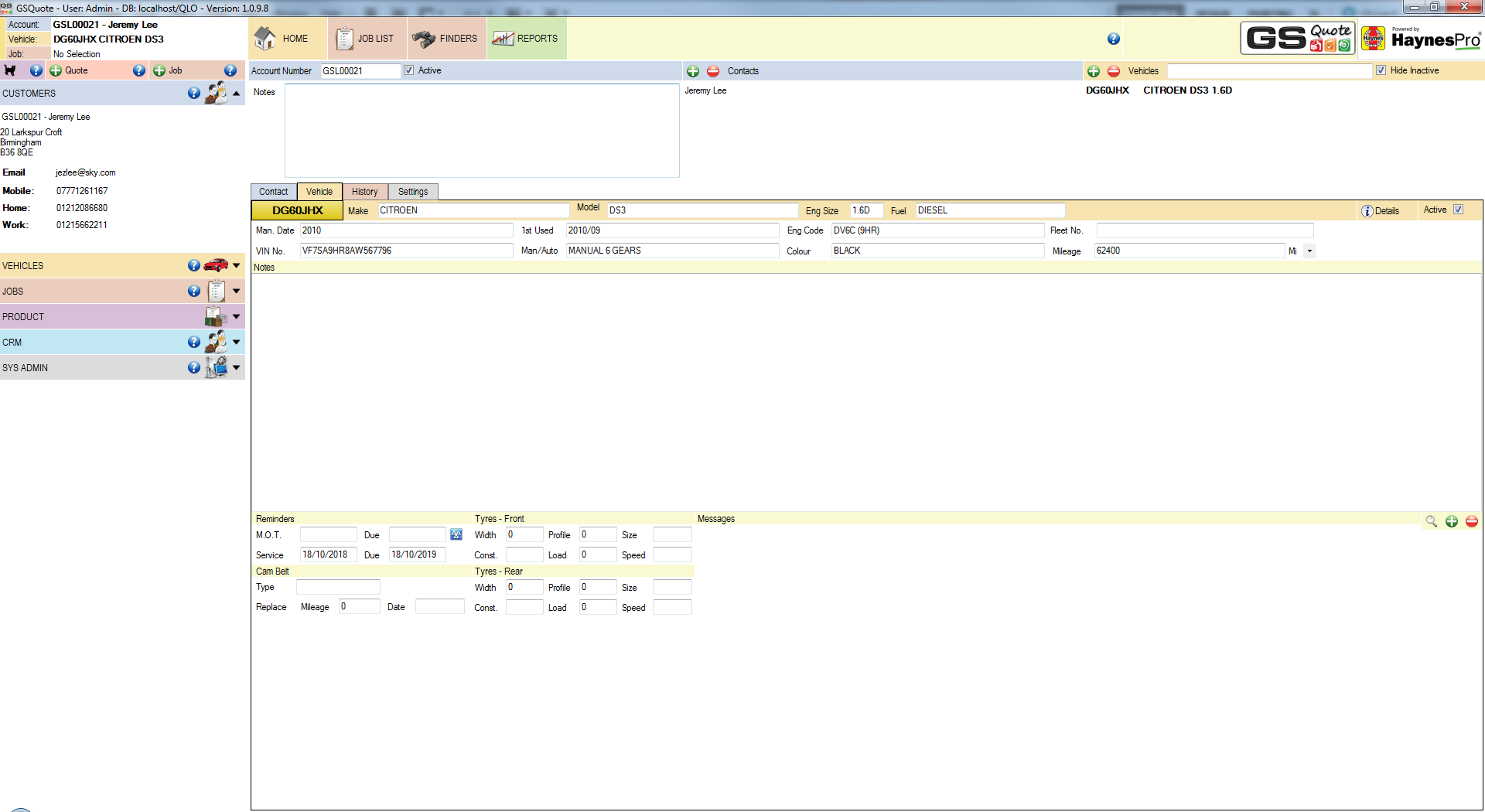The image size is (1485, 812).
Task: Add a message with green plus
Action: coord(1452,521)
